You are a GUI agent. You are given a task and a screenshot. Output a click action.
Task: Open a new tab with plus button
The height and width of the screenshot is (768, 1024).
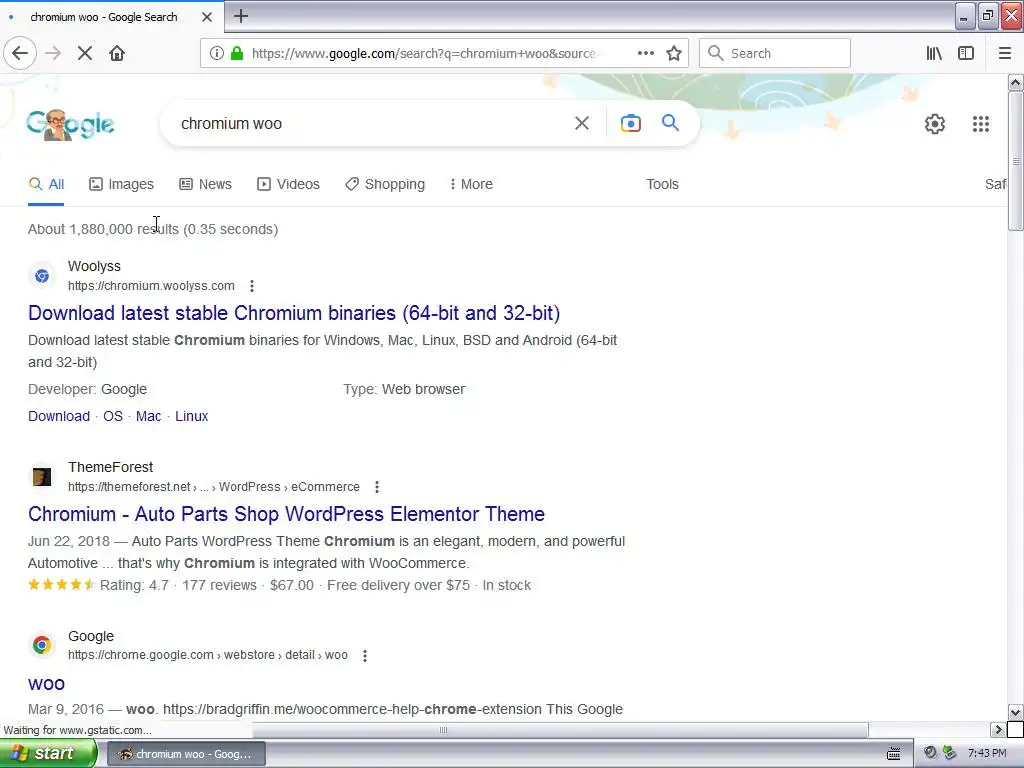tap(241, 16)
